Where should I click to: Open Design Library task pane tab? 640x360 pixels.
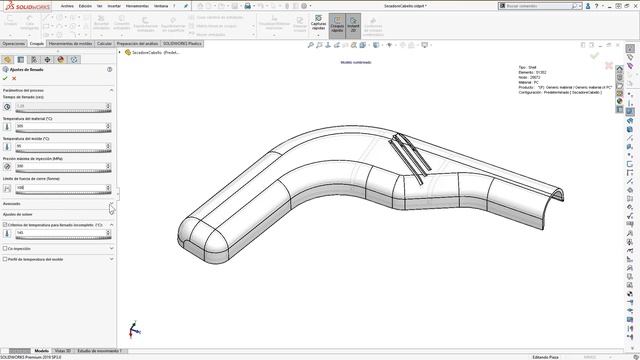[620, 77]
